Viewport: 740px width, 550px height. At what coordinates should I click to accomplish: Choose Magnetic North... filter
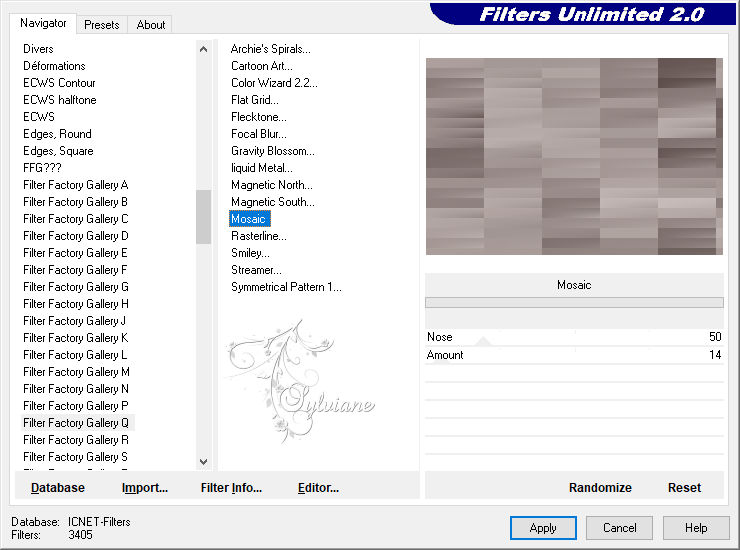[272, 185]
